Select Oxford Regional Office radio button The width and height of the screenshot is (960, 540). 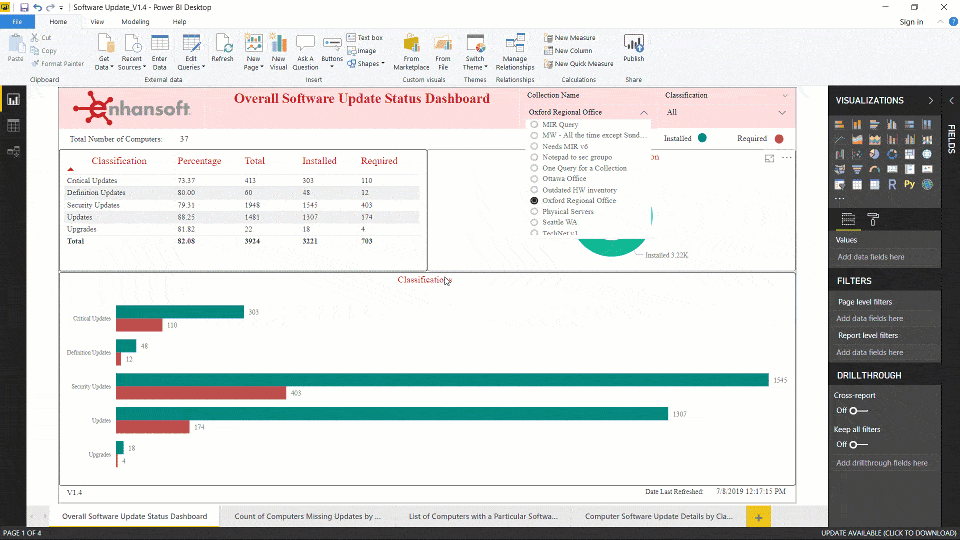pos(534,200)
